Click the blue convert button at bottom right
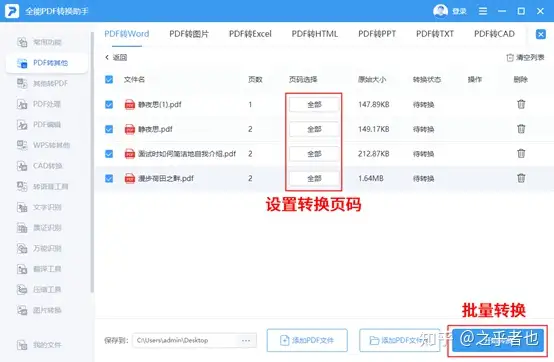554x362 pixels. (x=498, y=340)
